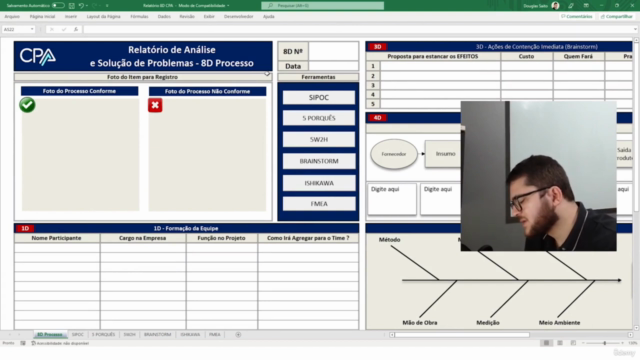Click the 5W2H tool button
Screen dimensions: 640x360
pos(319,140)
